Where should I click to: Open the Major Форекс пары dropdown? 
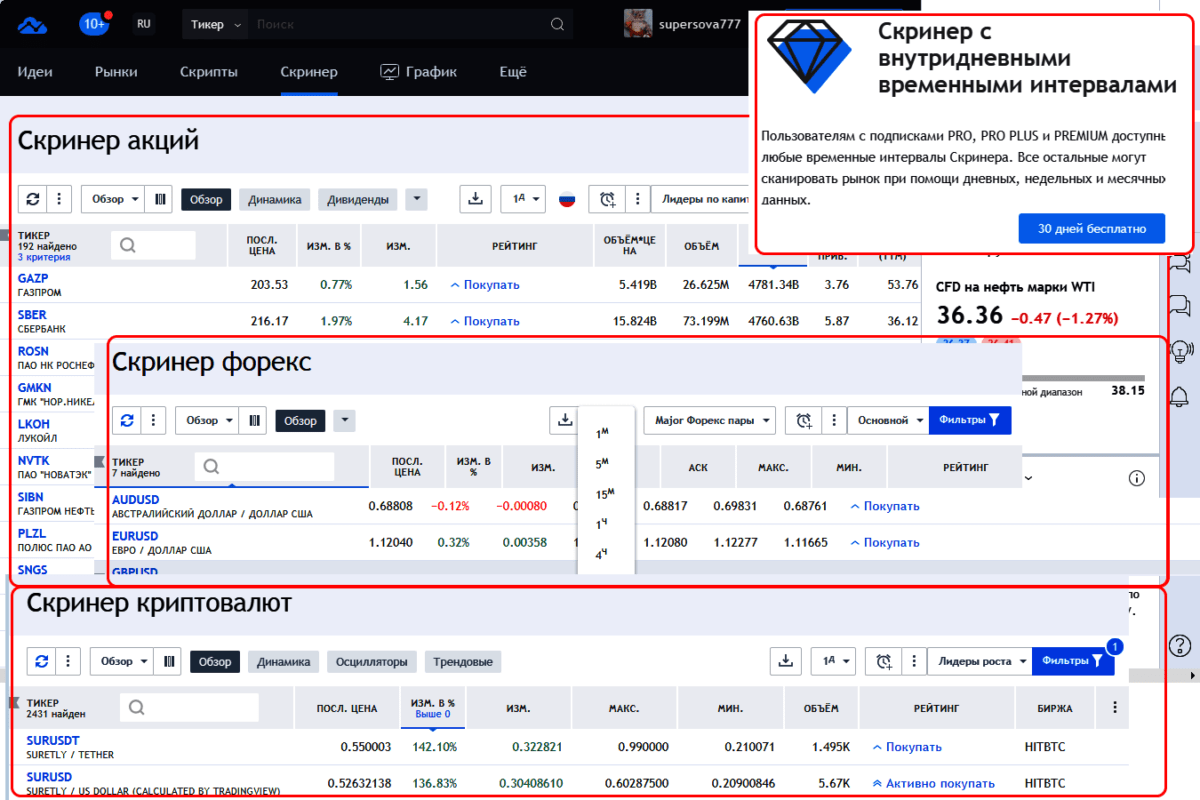709,421
